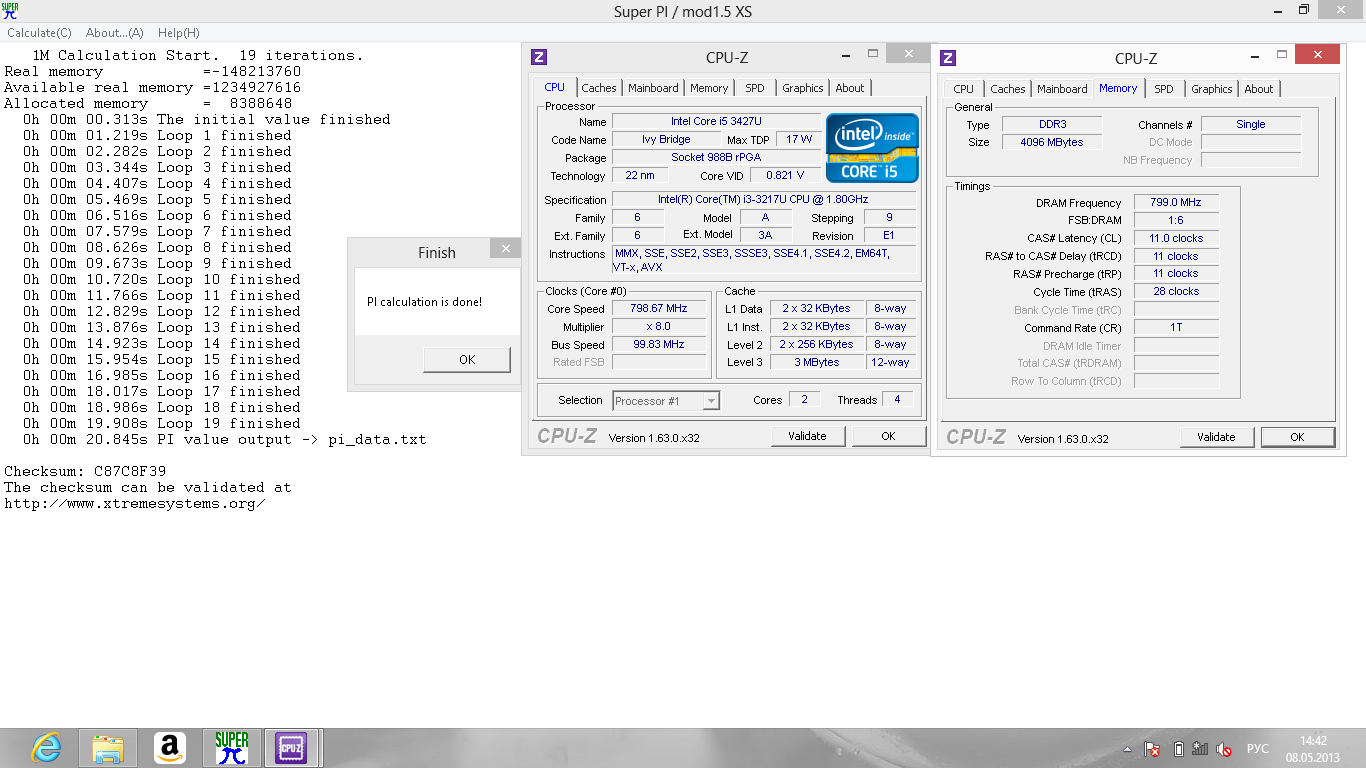Switch input language РУС indicator
Image resolution: width=1366 pixels, height=768 pixels.
click(x=1257, y=748)
